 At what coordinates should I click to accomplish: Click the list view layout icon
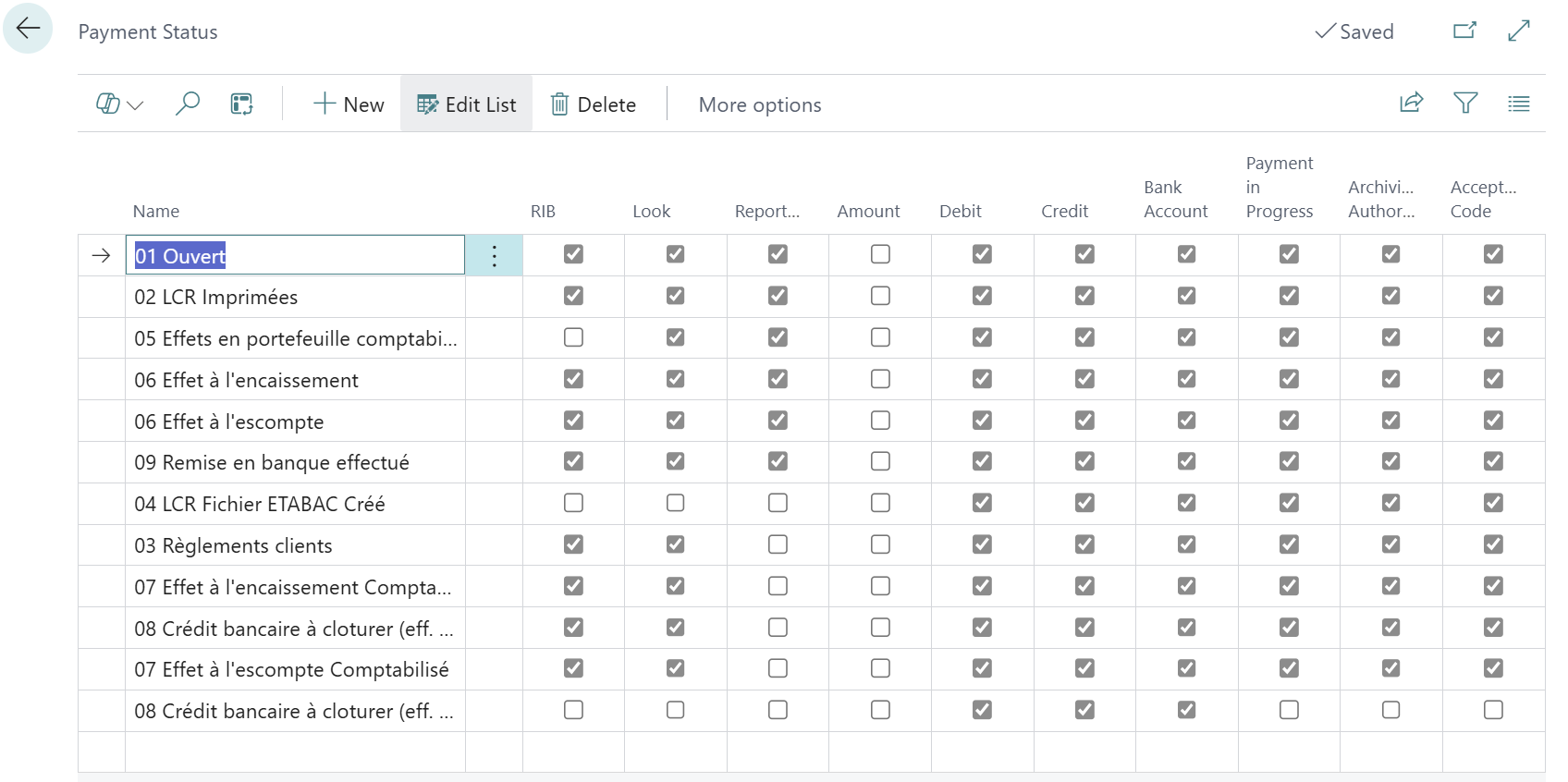(1518, 104)
